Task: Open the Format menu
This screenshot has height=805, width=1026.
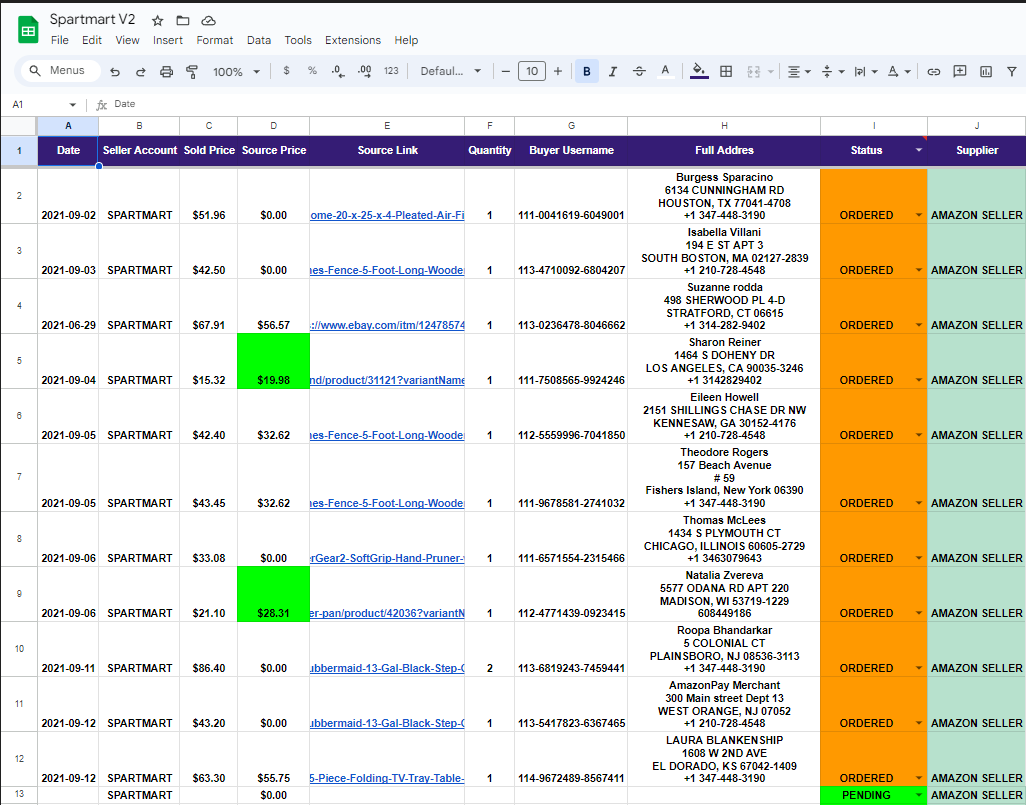Action: [215, 40]
